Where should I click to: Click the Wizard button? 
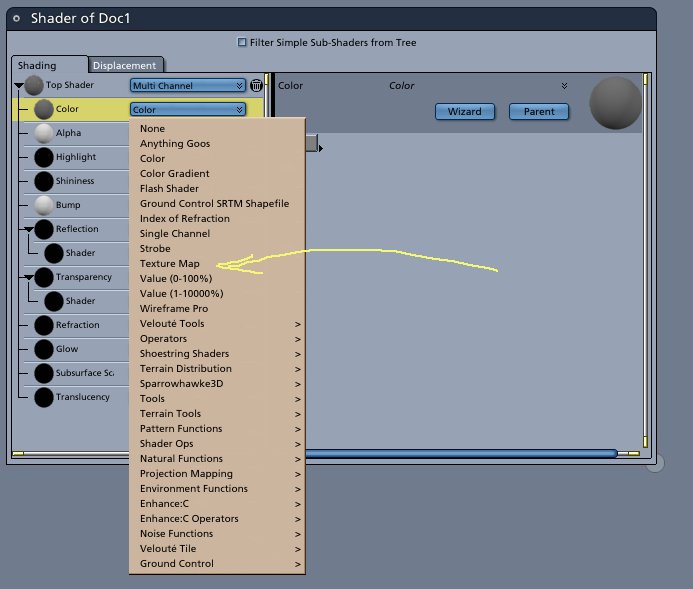click(x=465, y=112)
